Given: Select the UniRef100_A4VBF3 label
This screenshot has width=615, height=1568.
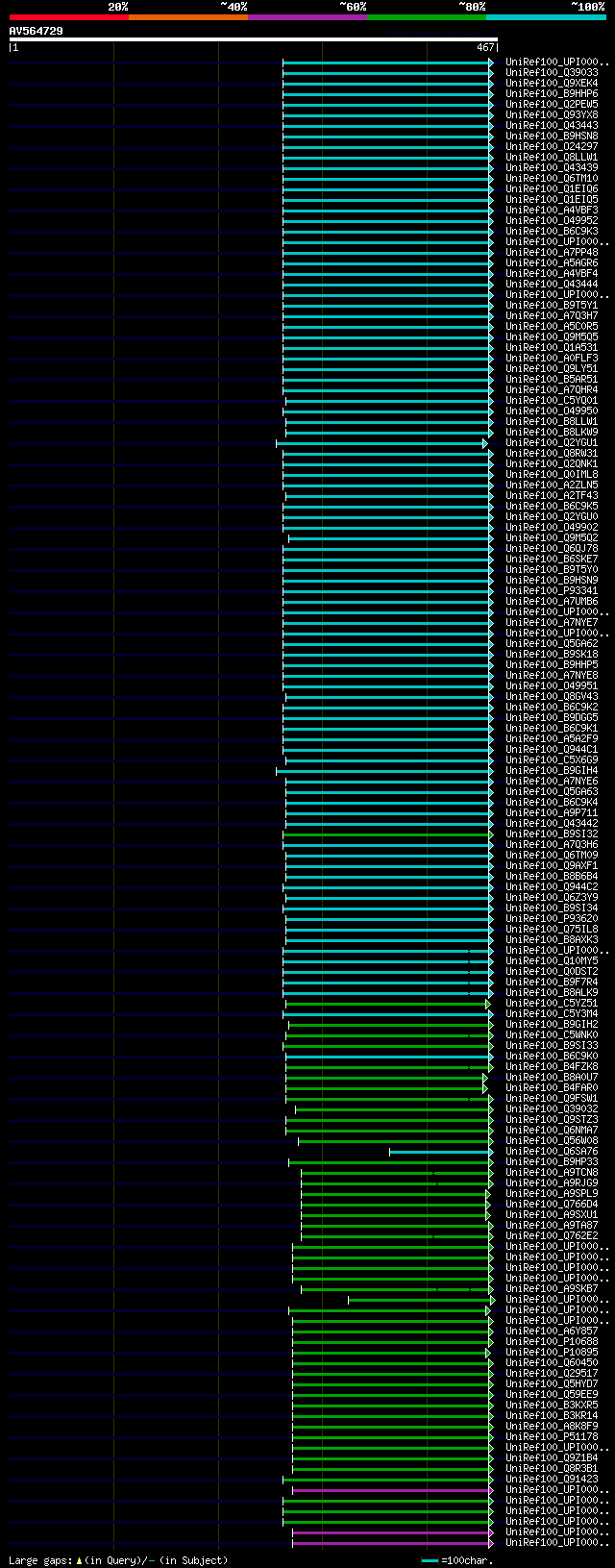Looking at the screenshot, I should coord(552,210).
